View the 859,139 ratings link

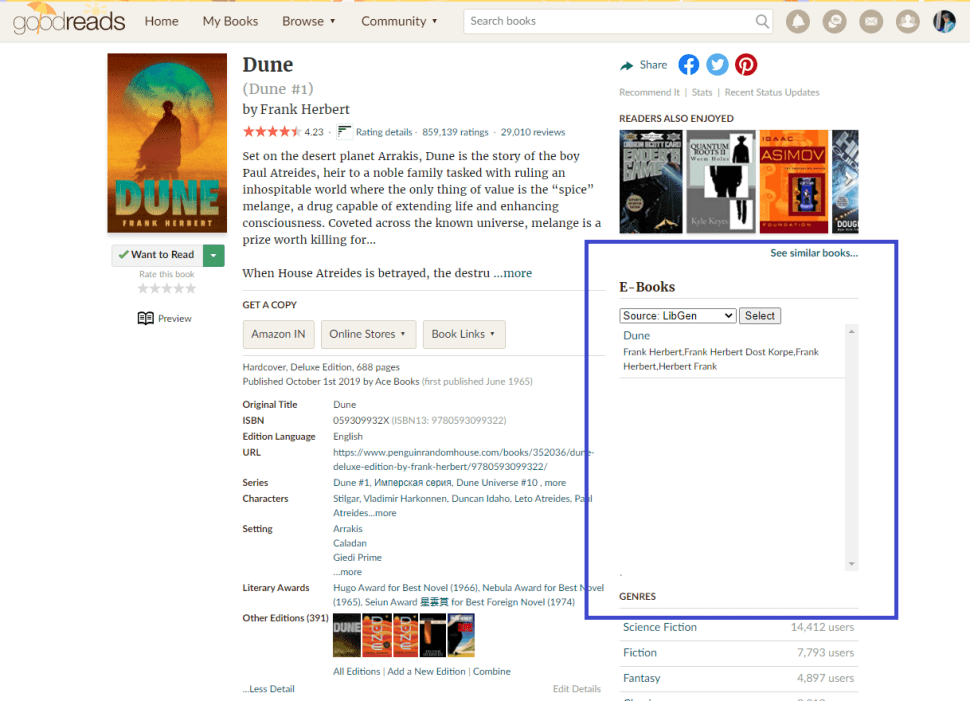(455, 132)
